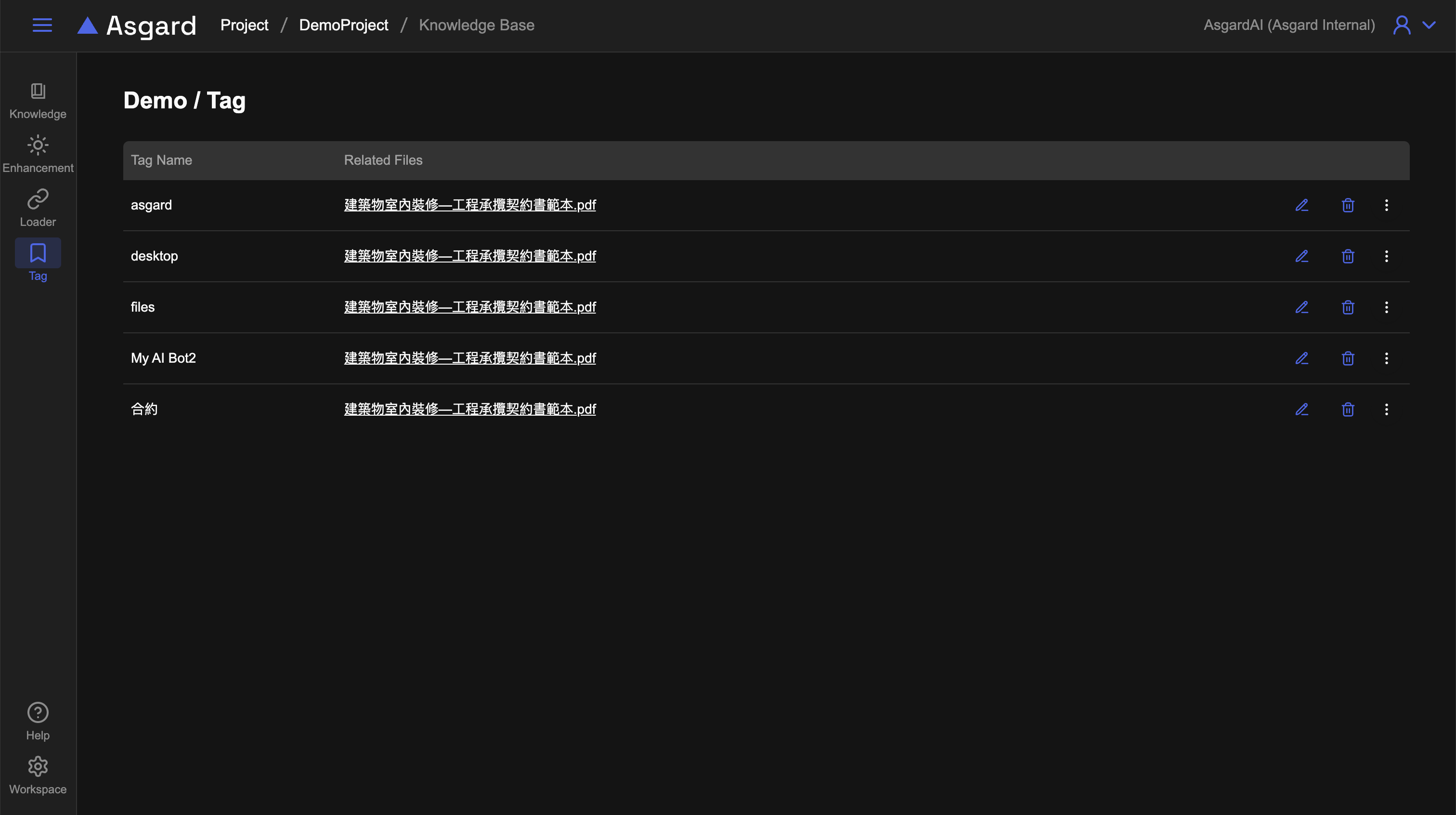This screenshot has height=815, width=1456.
Task: Open Workspace settings in sidebar
Action: pyautogui.click(x=38, y=776)
